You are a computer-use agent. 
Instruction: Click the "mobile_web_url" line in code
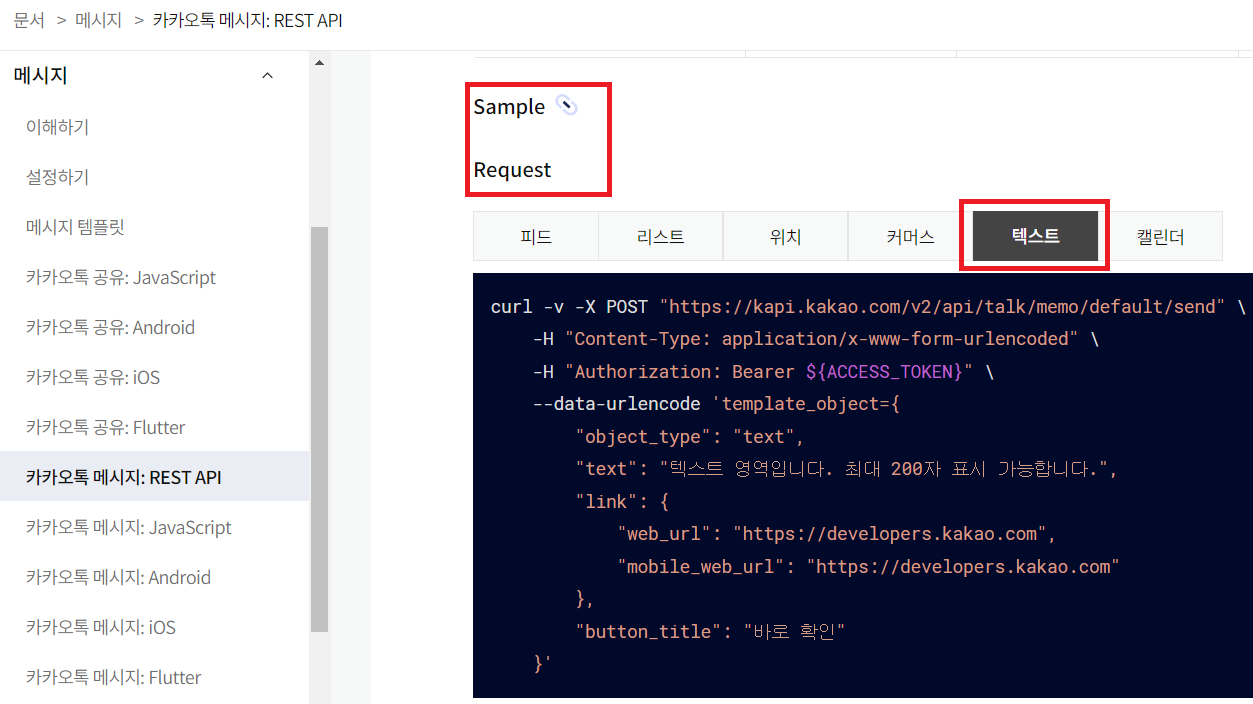pos(868,566)
